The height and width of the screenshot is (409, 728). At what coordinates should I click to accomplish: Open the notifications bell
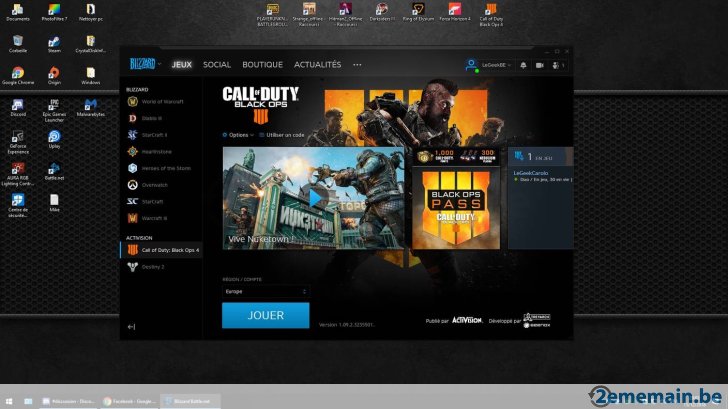[523, 65]
